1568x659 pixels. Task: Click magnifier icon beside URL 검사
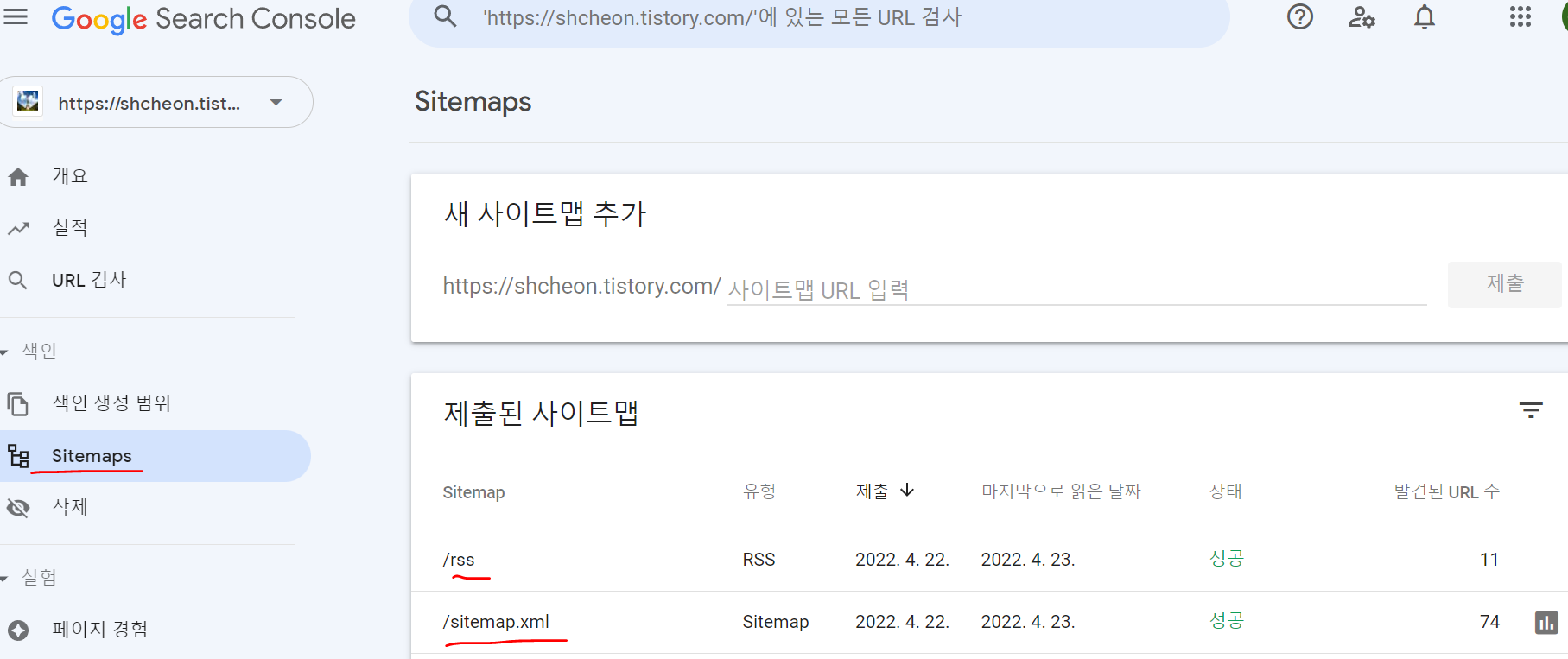click(x=17, y=280)
